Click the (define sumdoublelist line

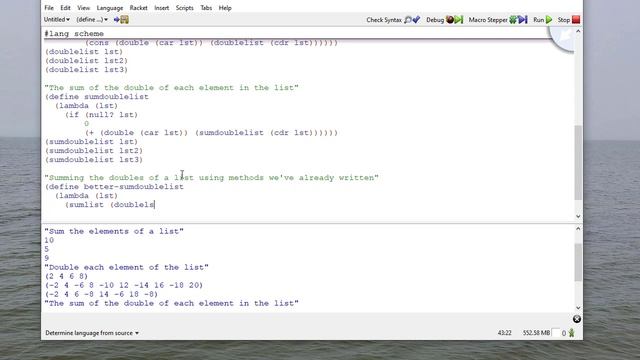[x=97, y=97]
